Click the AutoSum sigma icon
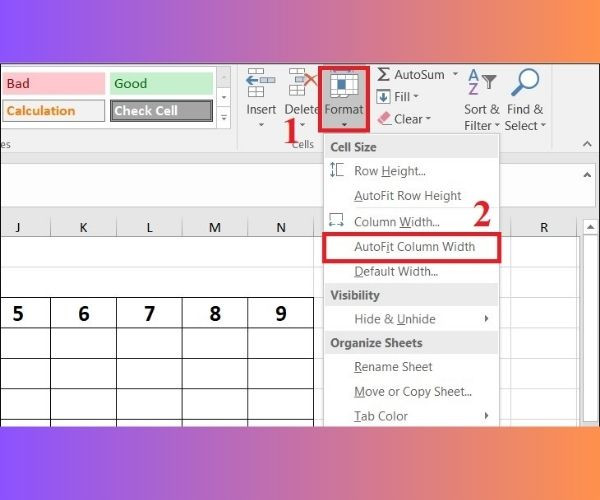The height and width of the screenshot is (500, 600). [x=383, y=74]
